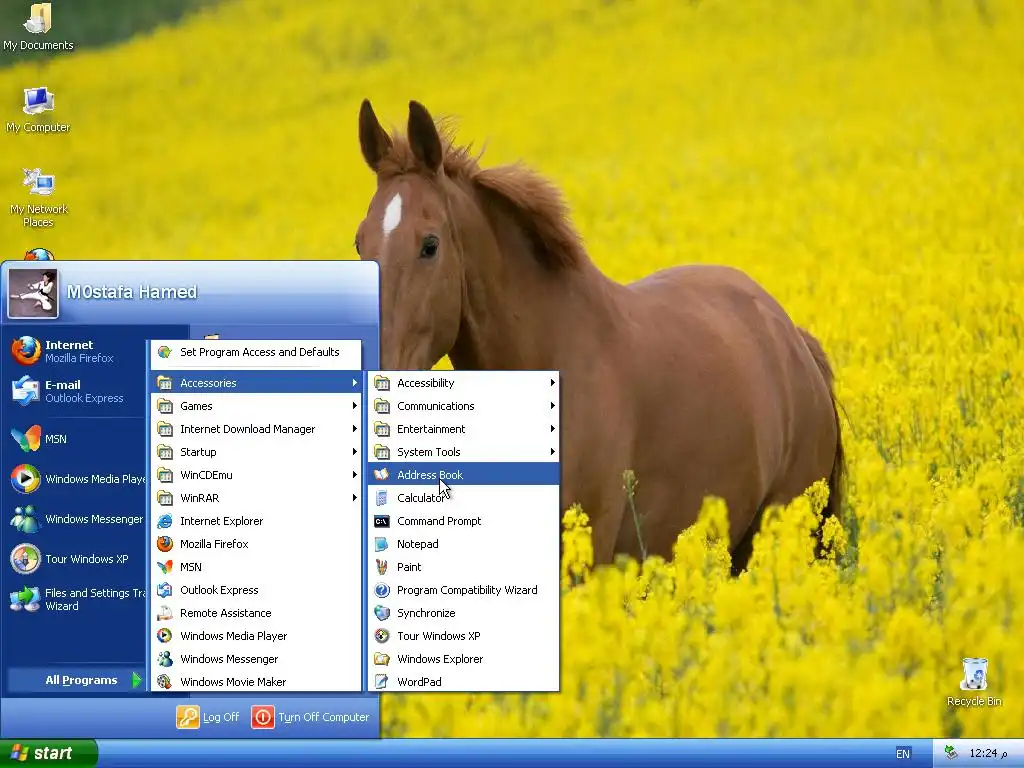The height and width of the screenshot is (768, 1024).
Task: Select the Accessories folder entry
Action: (x=256, y=383)
